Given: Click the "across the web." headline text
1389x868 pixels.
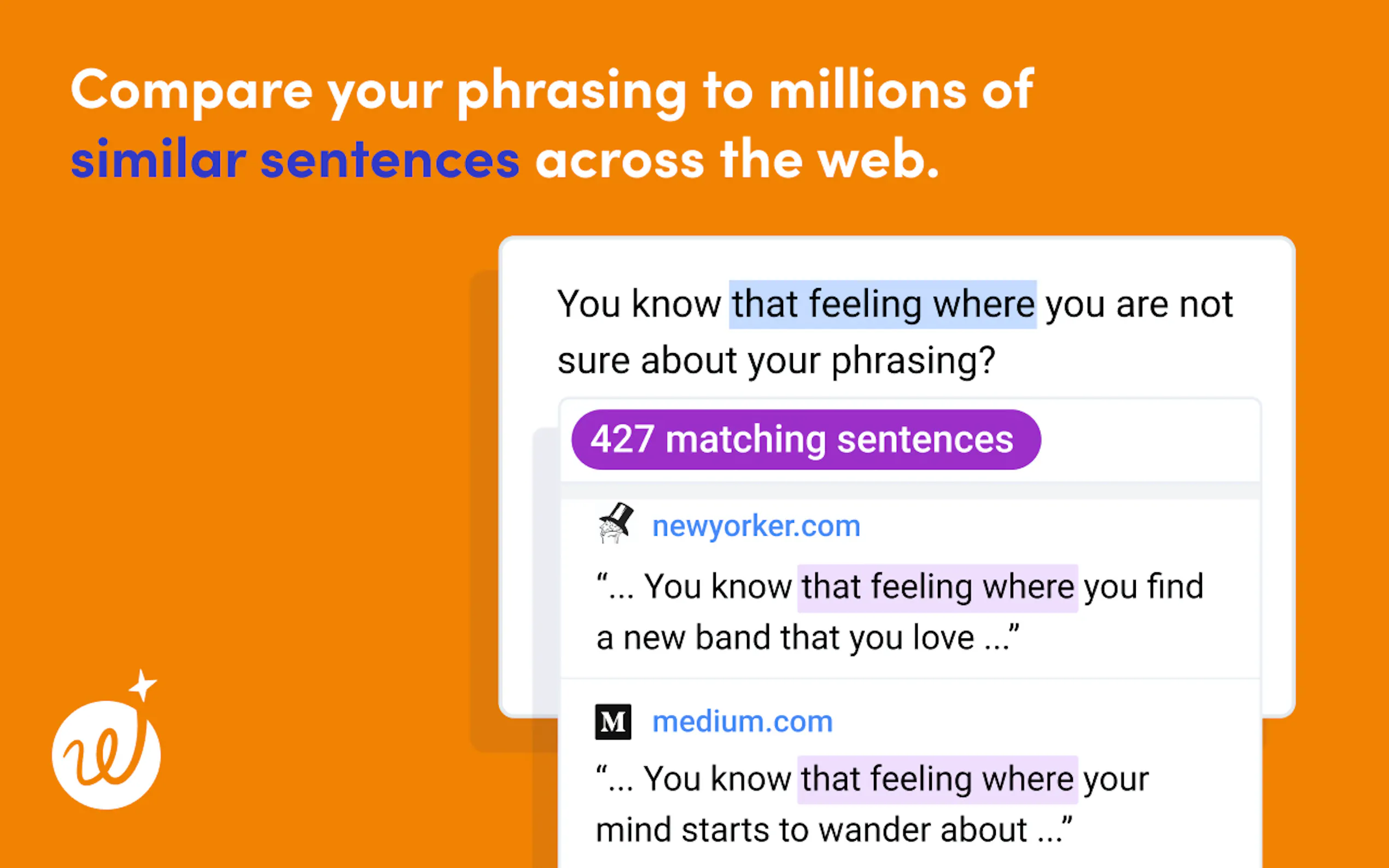Looking at the screenshot, I should pyautogui.click(x=737, y=160).
